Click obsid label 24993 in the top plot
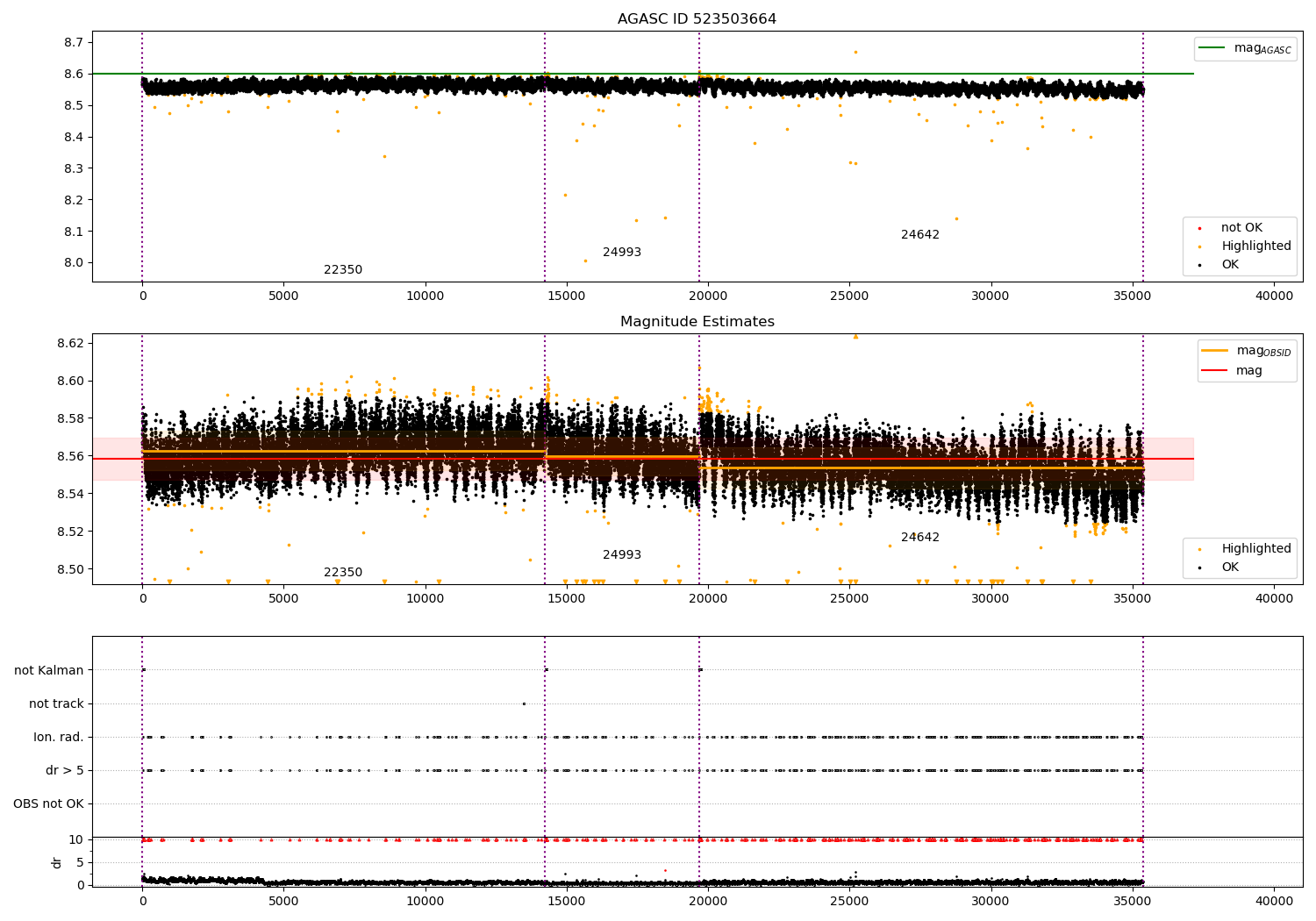The width and height of the screenshot is (1316, 921). 622,252
